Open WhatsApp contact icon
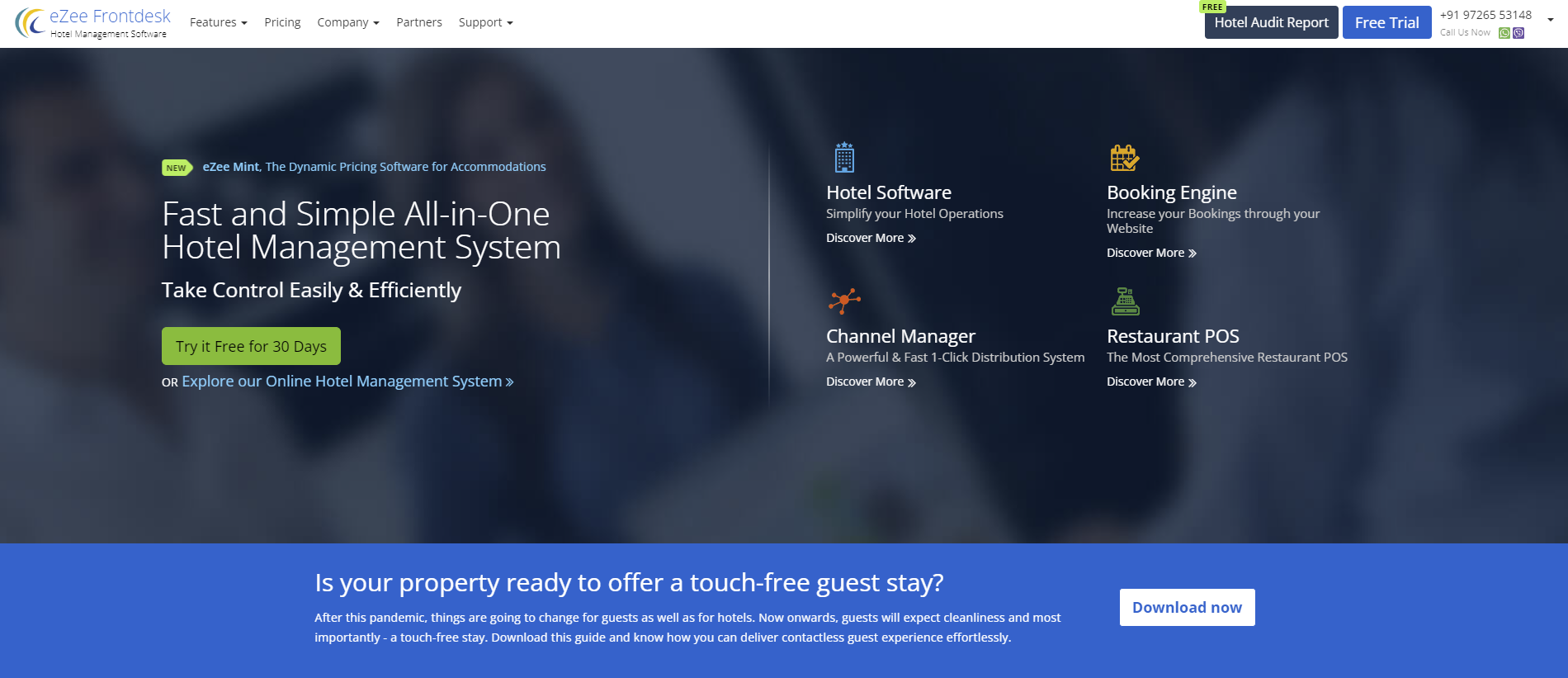The image size is (1568, 678). click(x=1504, y=33)
